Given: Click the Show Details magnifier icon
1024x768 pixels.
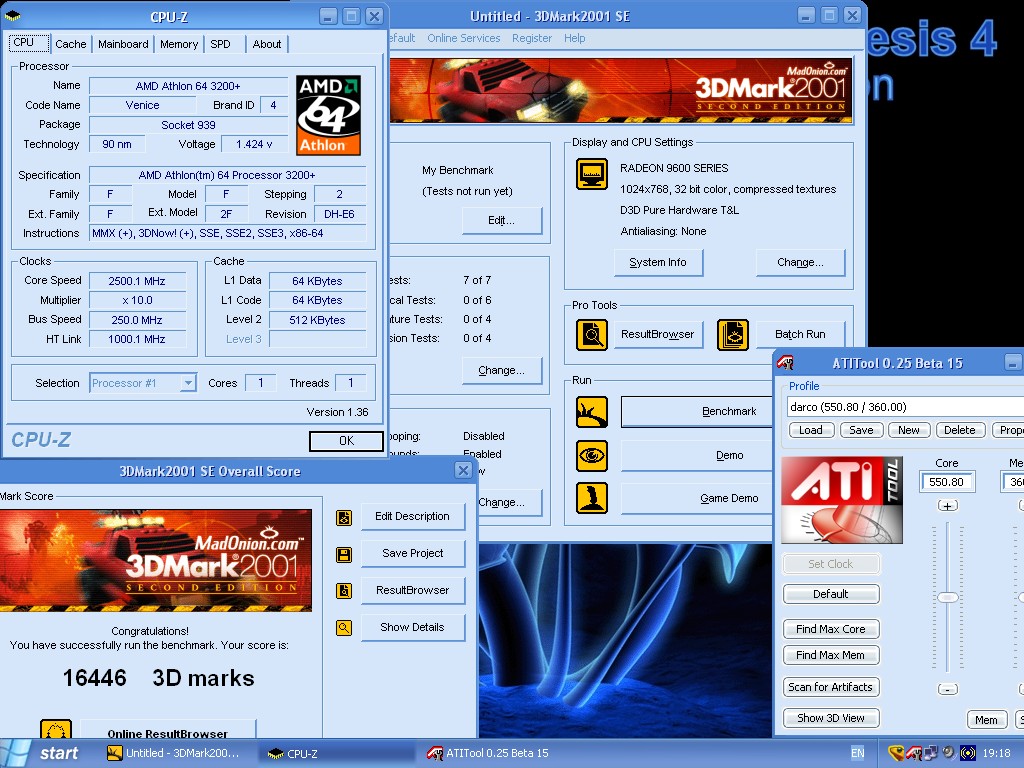Looking at the screenshot, I should 344,628.
